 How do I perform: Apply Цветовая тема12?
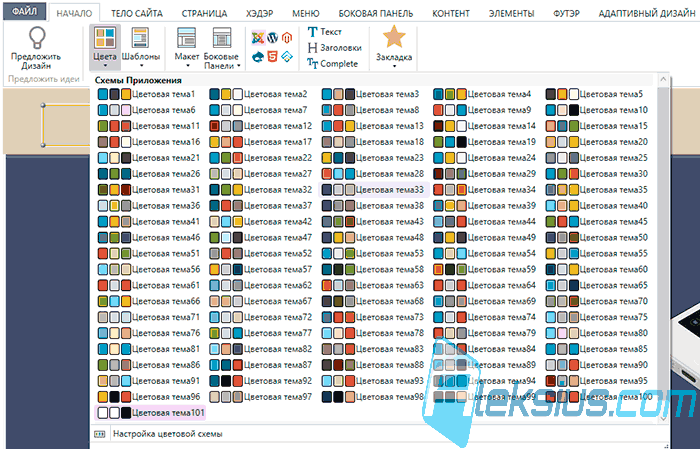(x=261, y=126)
